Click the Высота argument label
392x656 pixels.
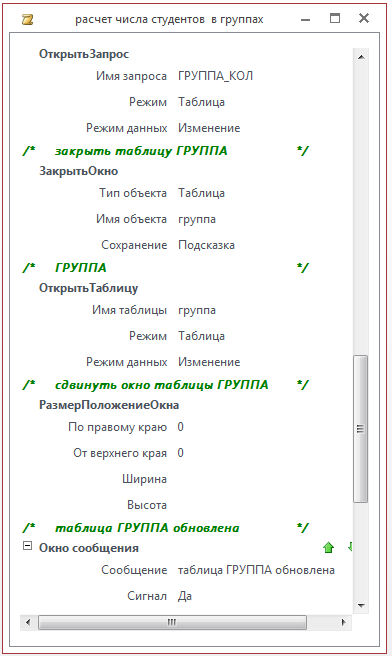point(147,505)
